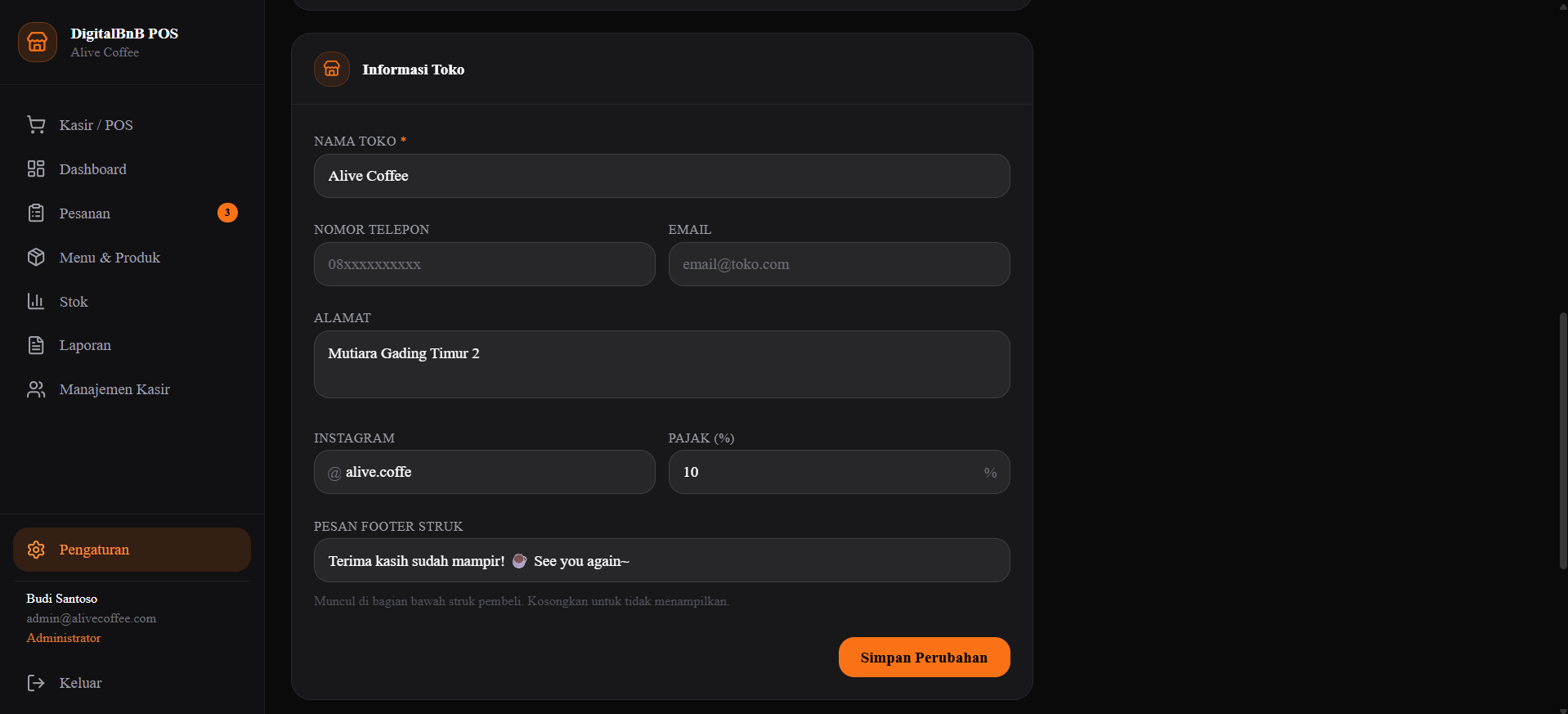Go to Dashboard using grid icon
The width and height of the screenshot is (1568, 714).
pyautogui.click(x=36, y=168)
